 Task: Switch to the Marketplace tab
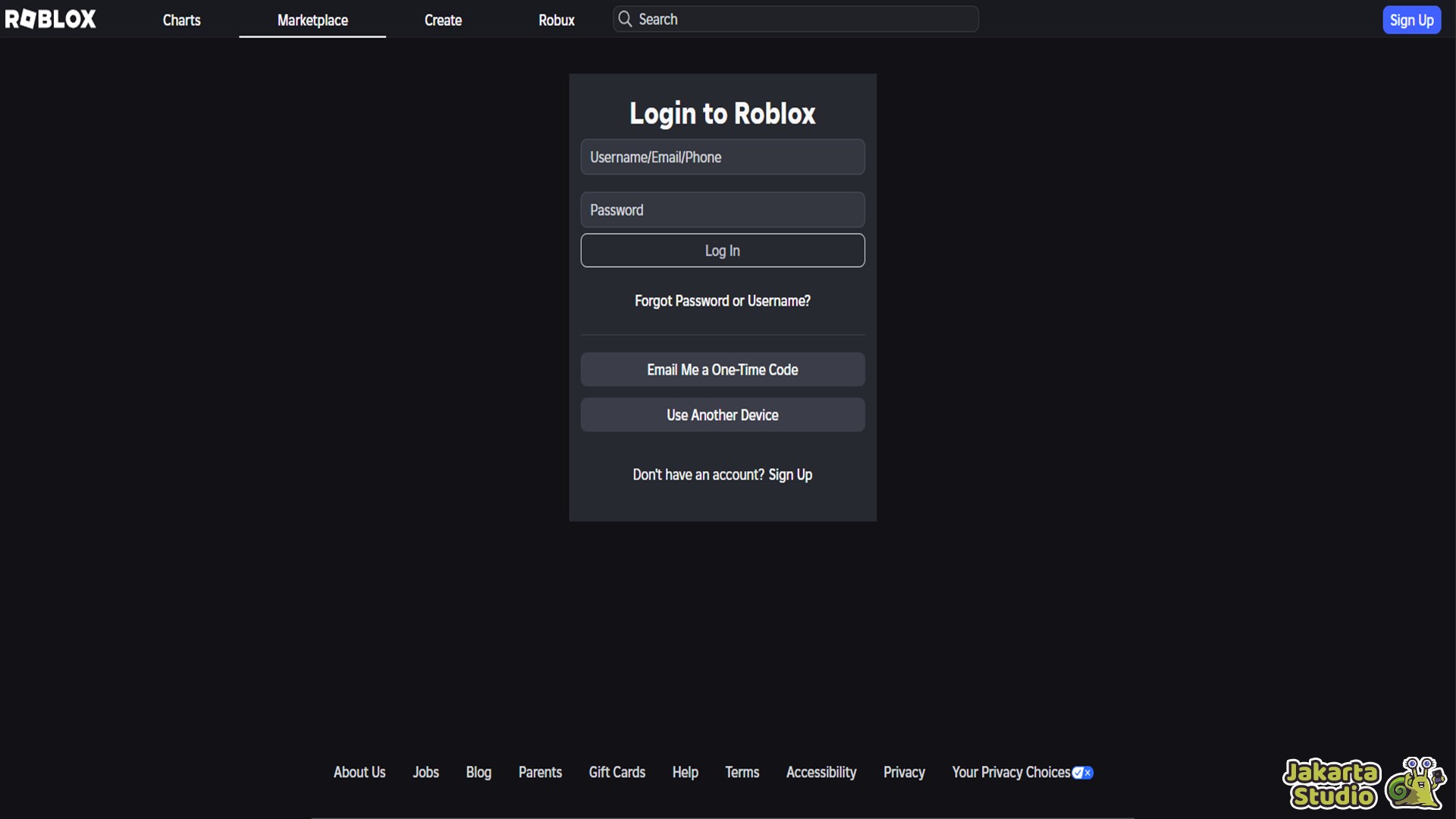click(x=312, y=20)
